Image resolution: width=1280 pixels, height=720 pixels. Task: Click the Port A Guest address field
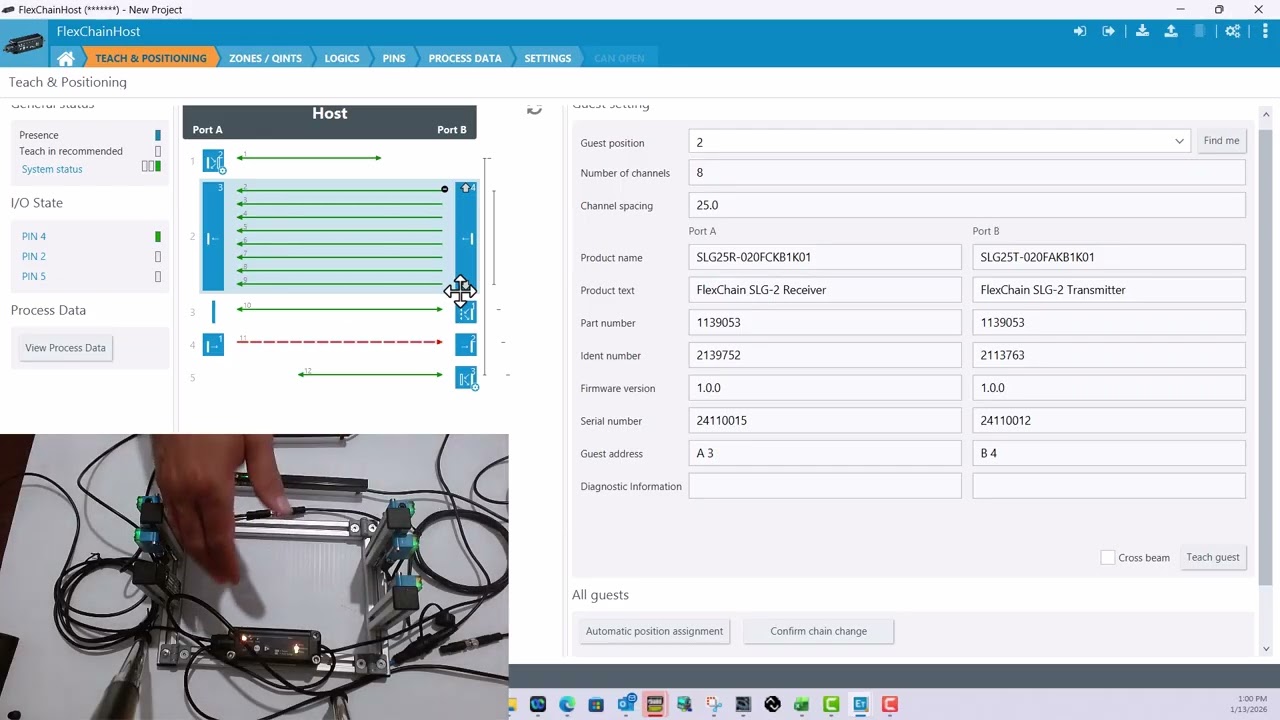pos(825,453)
